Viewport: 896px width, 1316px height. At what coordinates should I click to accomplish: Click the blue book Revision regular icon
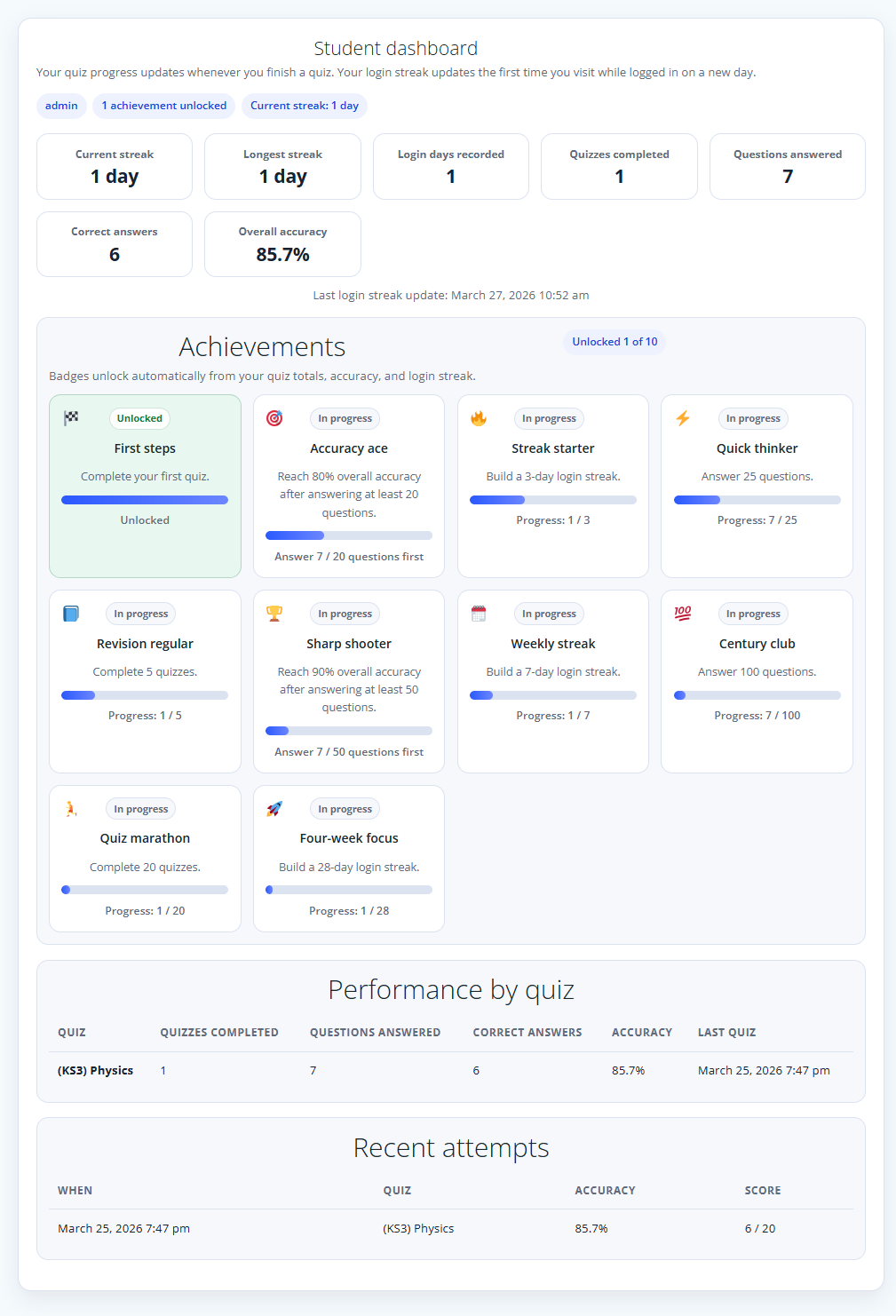click(71, 614)
